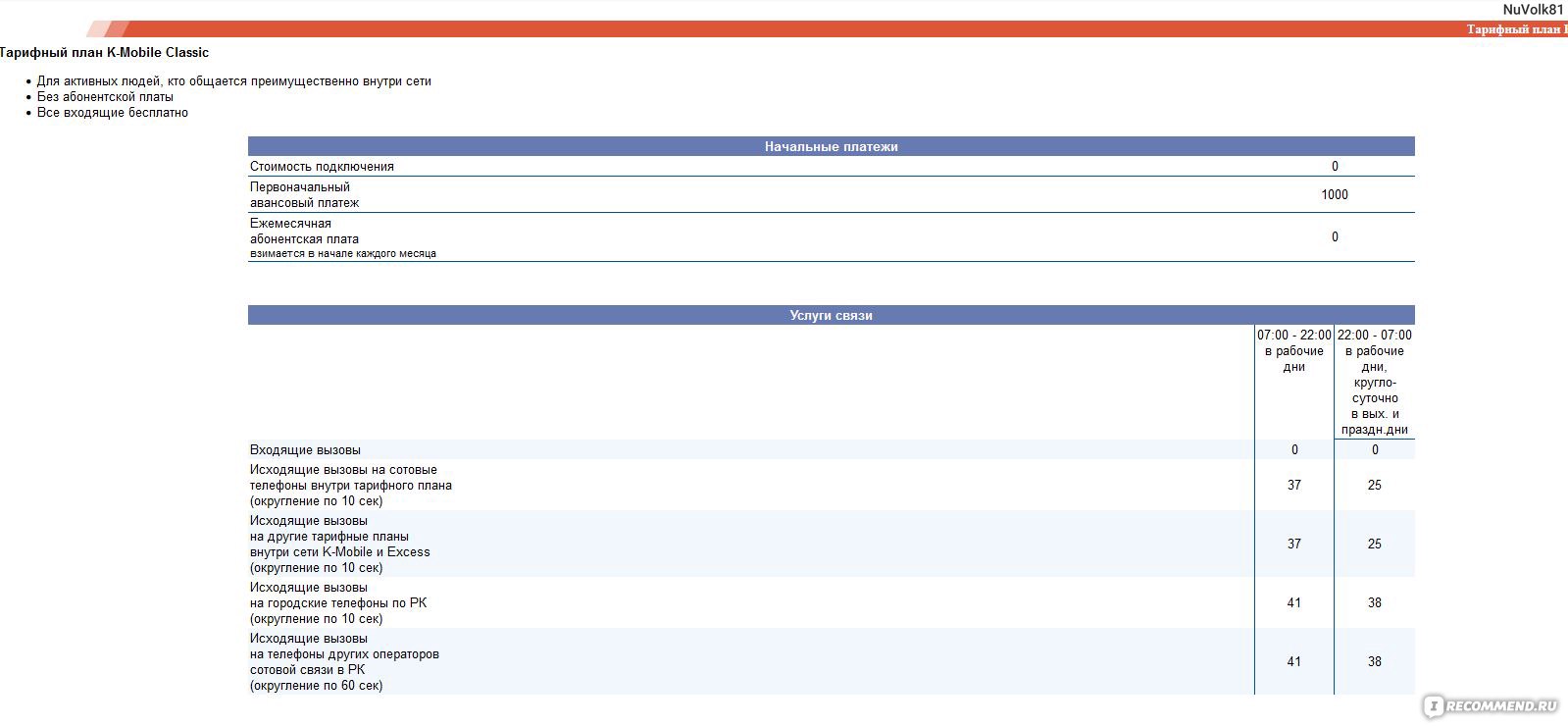Click the 'Без абонентской платы' bullet
The height and width of the screenshot is (727, 1568).
click(105, 97)
